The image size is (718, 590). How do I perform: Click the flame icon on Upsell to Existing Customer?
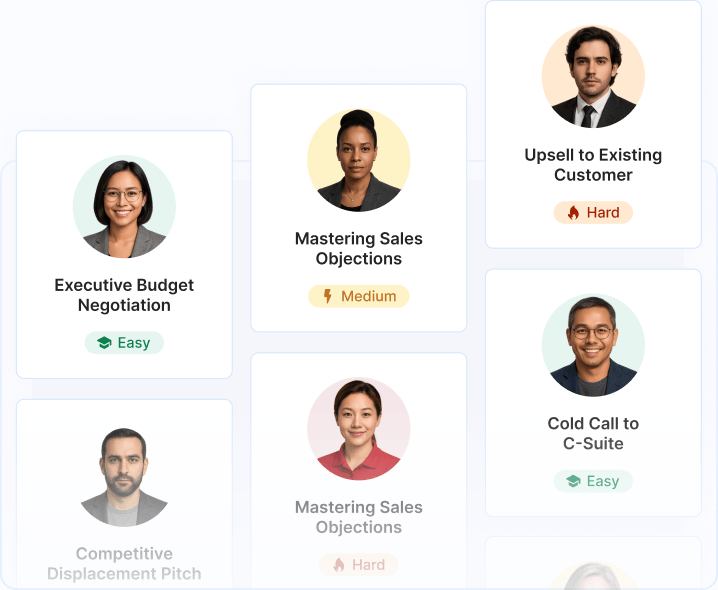573,213
